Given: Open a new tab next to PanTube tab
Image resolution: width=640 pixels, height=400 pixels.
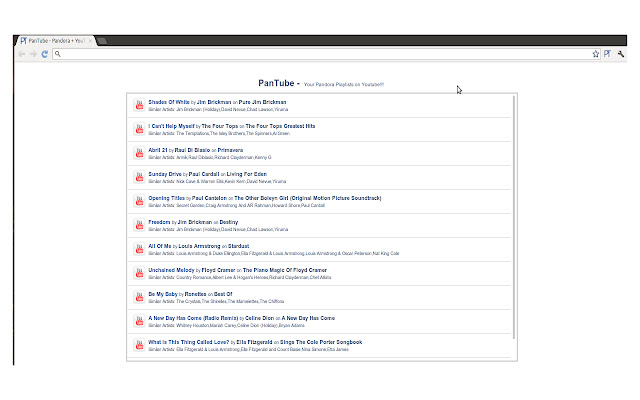Looking at the screenshot, I should click(x=102, y=41).
